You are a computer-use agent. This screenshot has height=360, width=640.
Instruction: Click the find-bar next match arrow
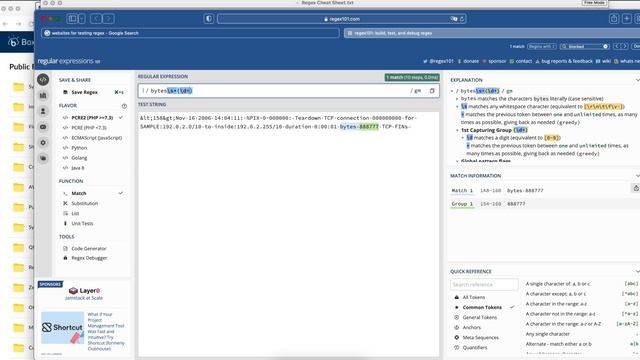pos(624,46)
